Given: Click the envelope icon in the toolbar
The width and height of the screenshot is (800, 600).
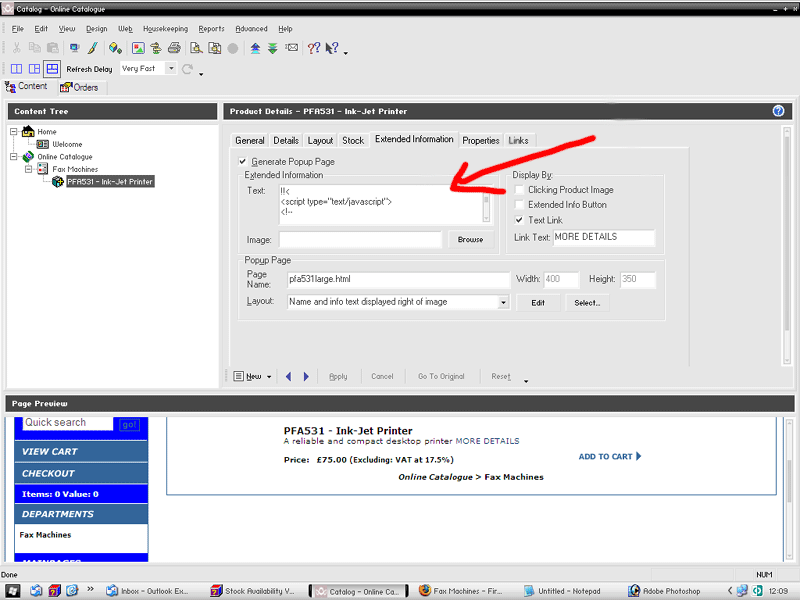Looking at the screenshot, I should coord(291,48).
